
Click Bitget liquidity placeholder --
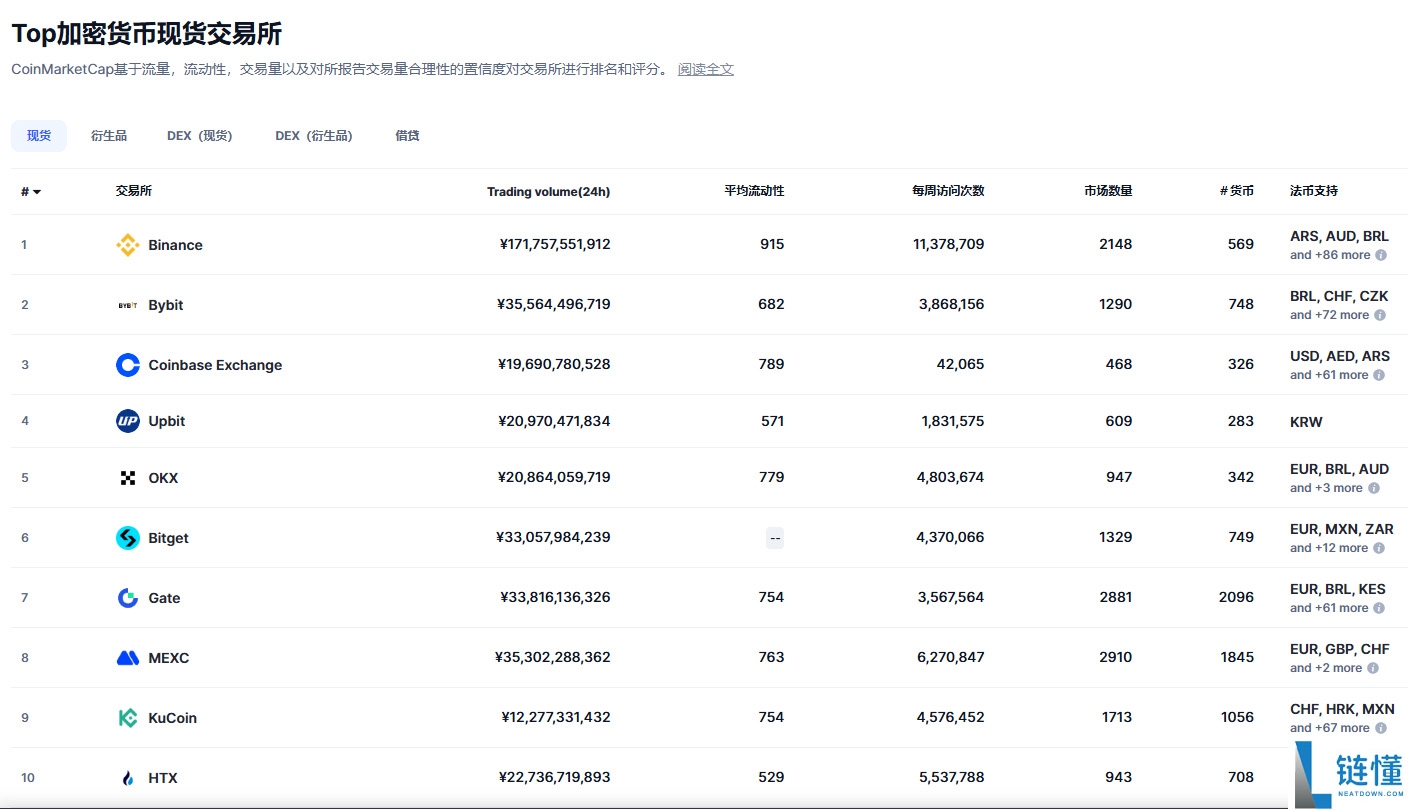coord(775,538)
